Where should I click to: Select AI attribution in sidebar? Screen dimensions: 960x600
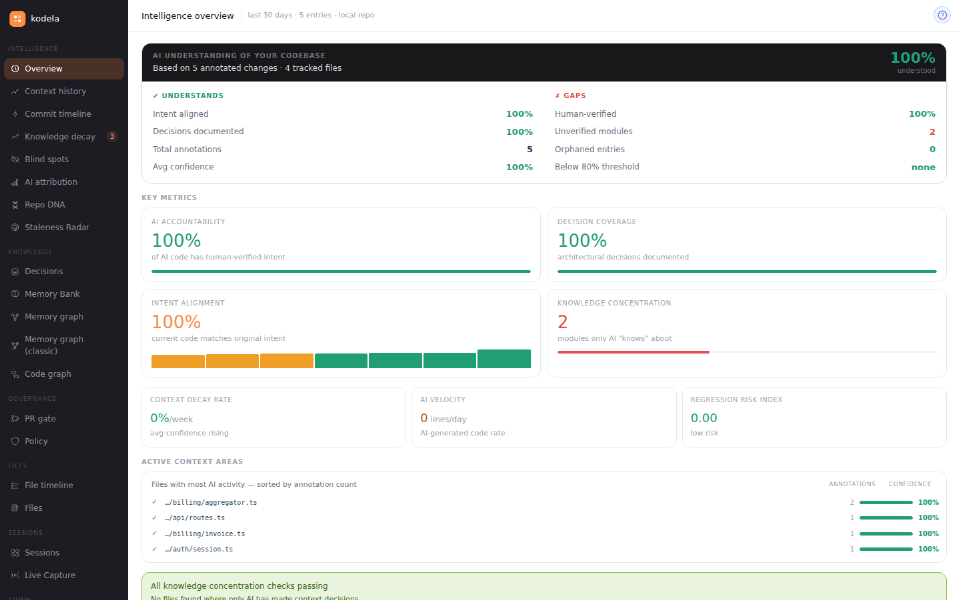tap(64, 182)
